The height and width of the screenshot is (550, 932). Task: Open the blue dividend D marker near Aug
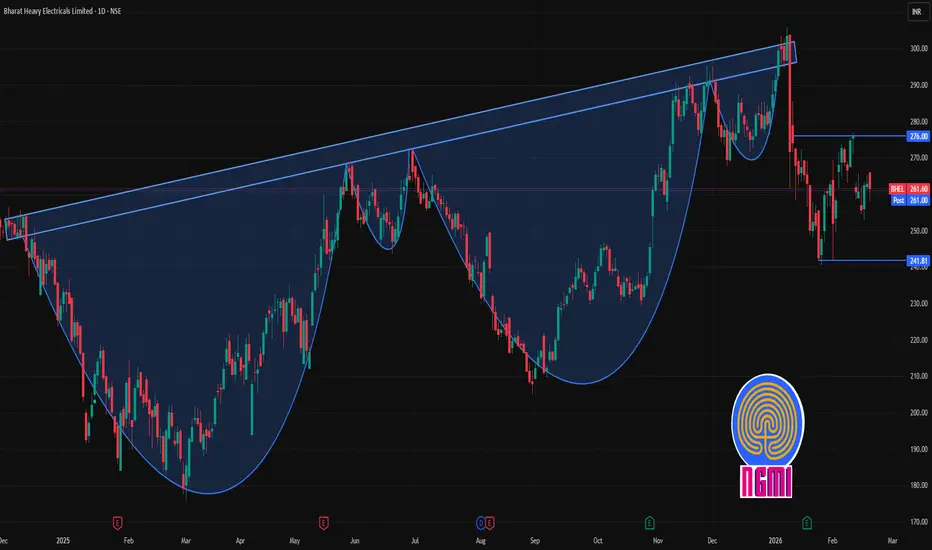click(x=481, y=523)
